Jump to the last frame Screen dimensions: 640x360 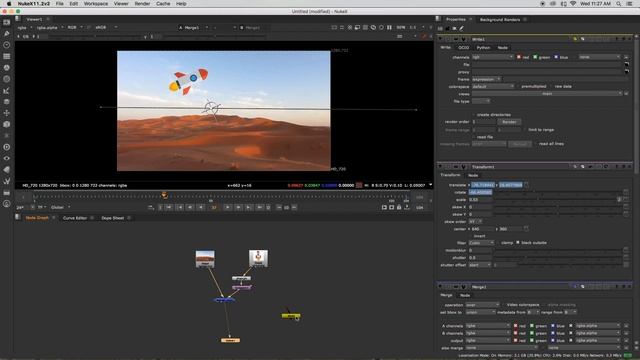pos(259,207)
